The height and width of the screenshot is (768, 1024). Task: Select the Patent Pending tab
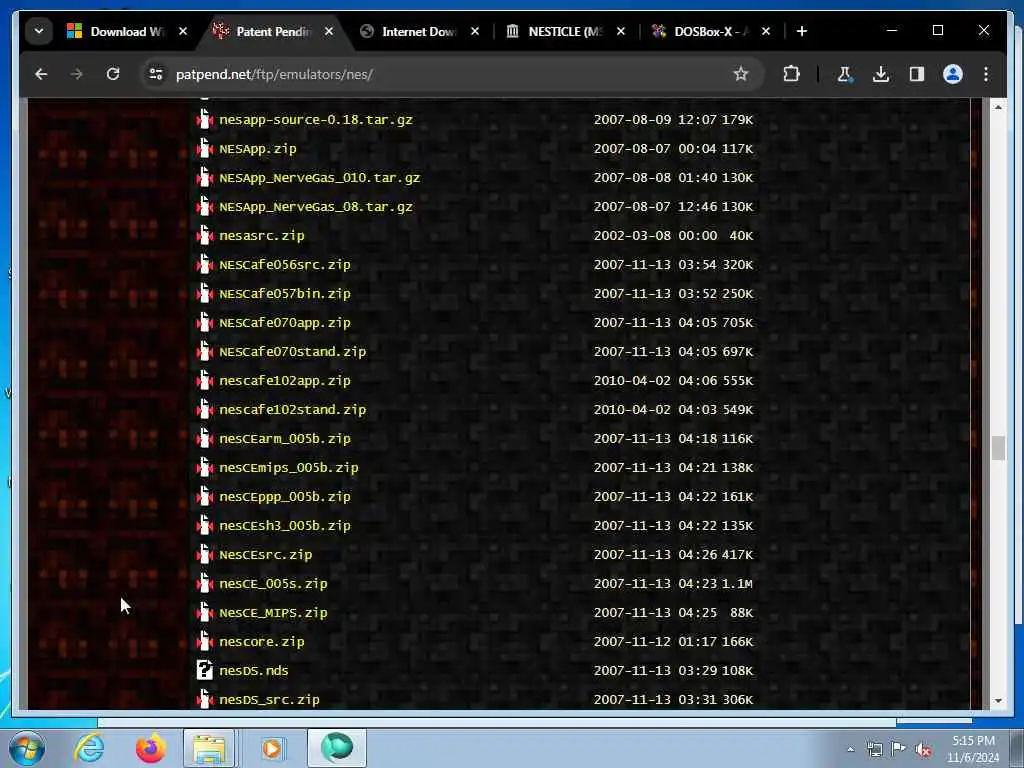273,31
